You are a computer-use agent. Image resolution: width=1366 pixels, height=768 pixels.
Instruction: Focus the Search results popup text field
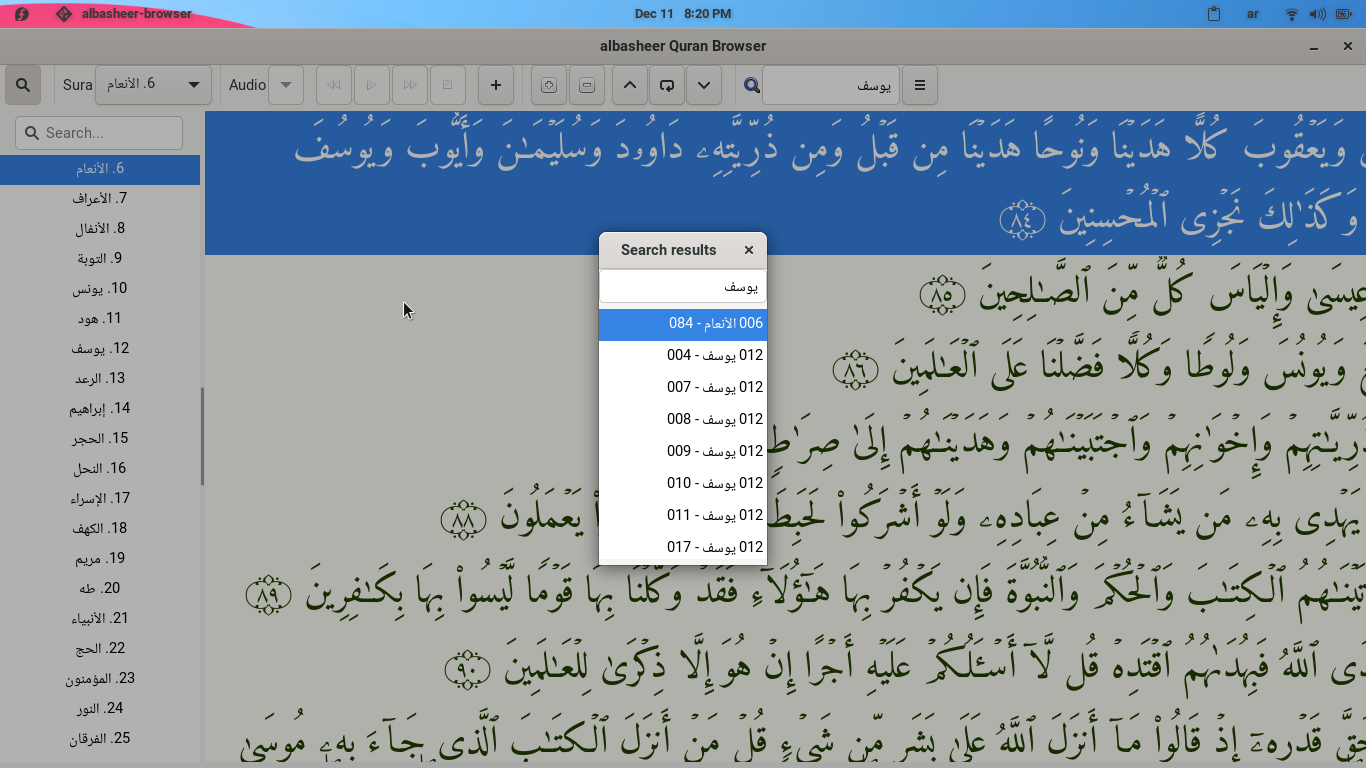pyautogui.click(x=683, y=286)
